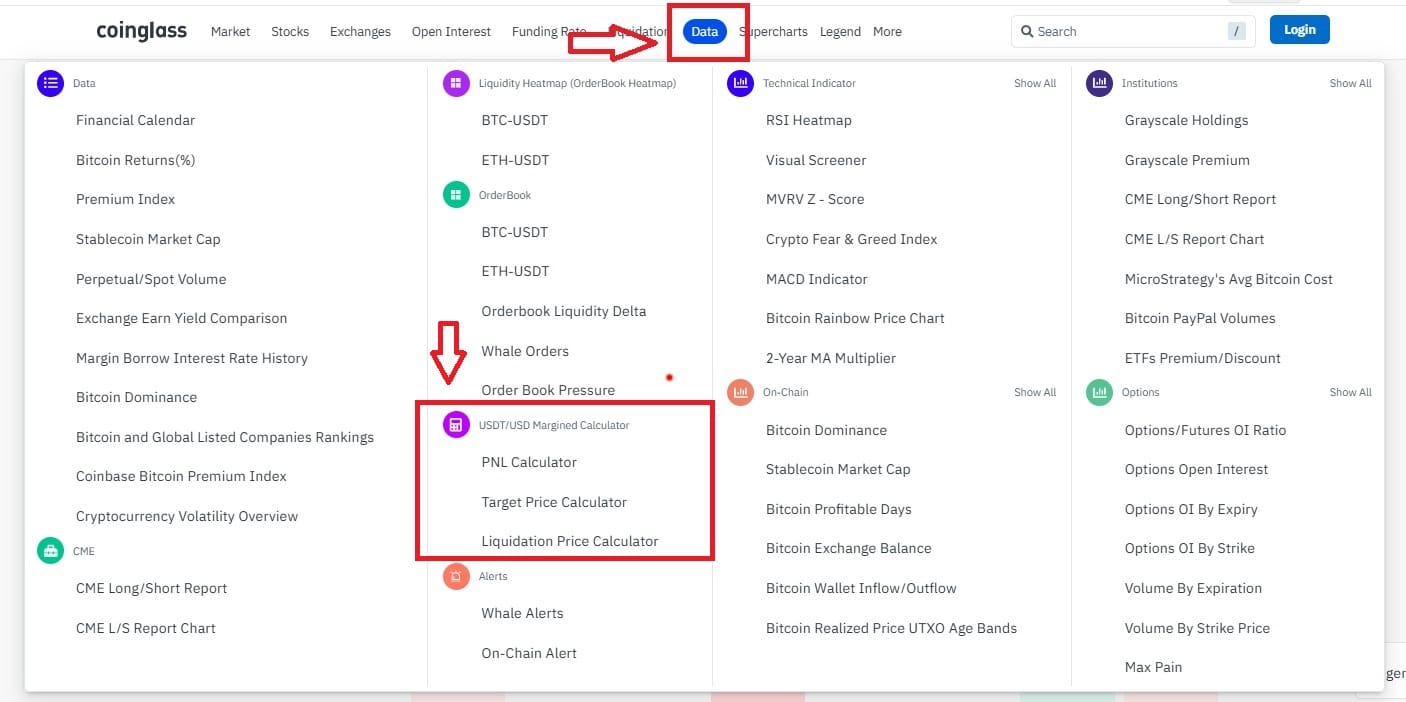
Task: Open MicroStrategy's Avg Bitcoin Cost
Action: [1229, 279]
